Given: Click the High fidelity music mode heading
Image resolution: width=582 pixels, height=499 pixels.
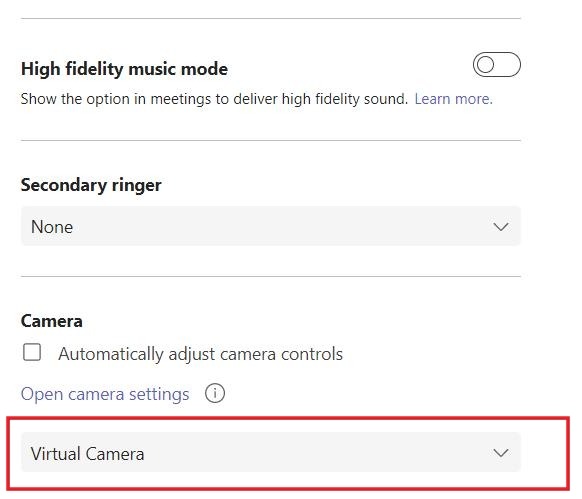Looking at the screenshot, I should [x=124, y=69].
